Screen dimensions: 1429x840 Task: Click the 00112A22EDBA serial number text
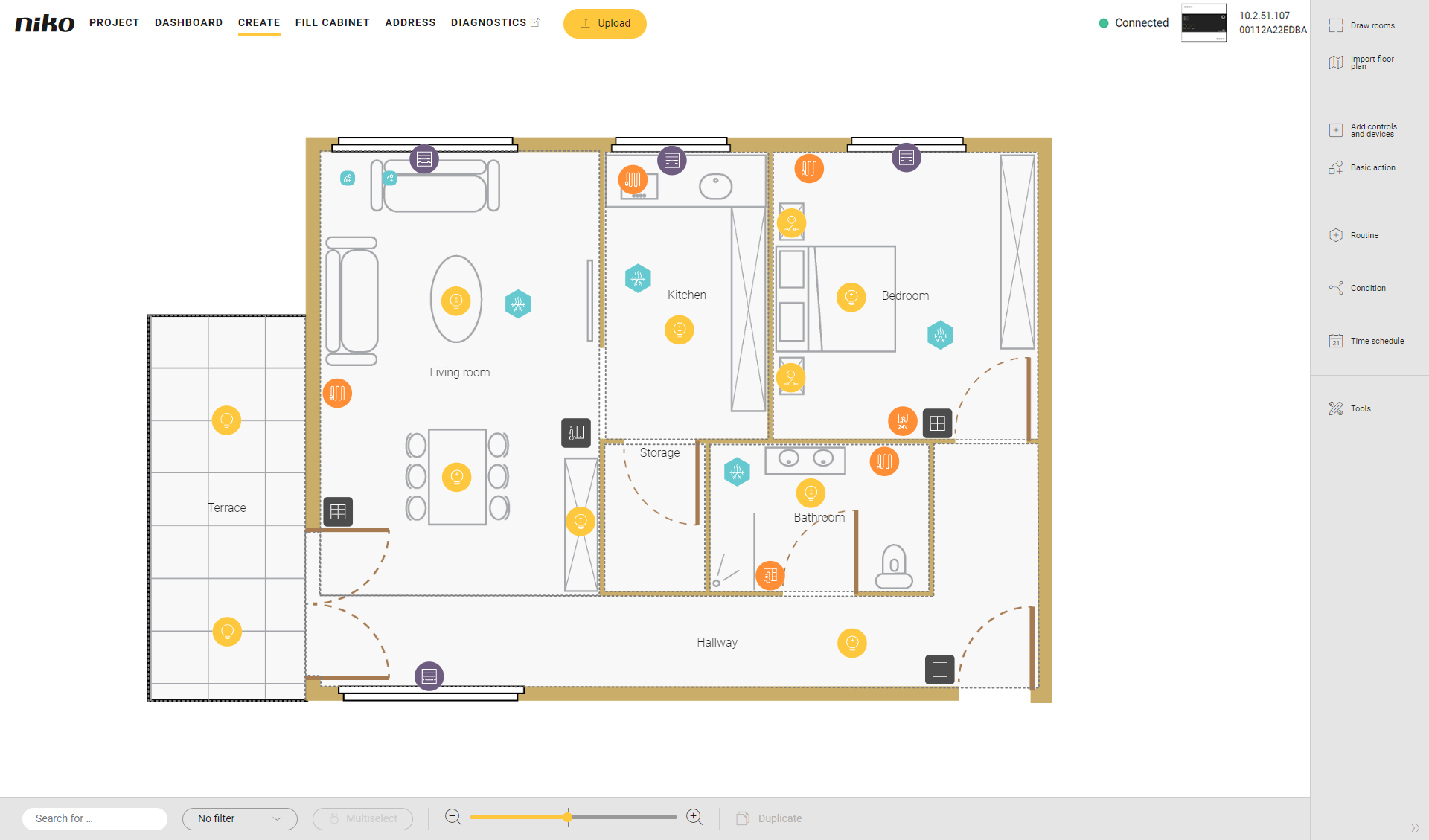[1273, 30]
